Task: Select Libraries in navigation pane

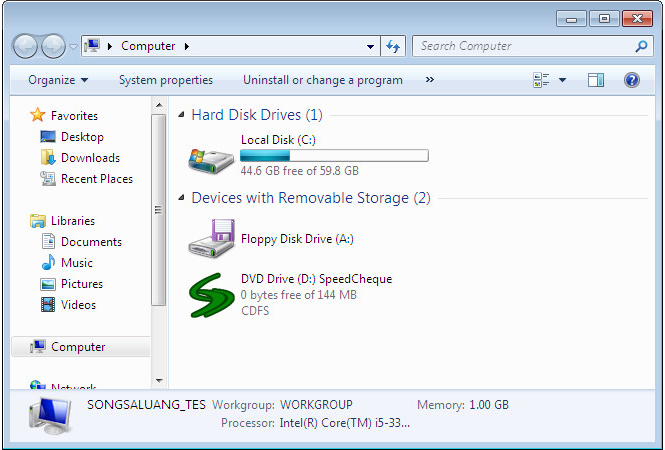Action: point(73,221)
